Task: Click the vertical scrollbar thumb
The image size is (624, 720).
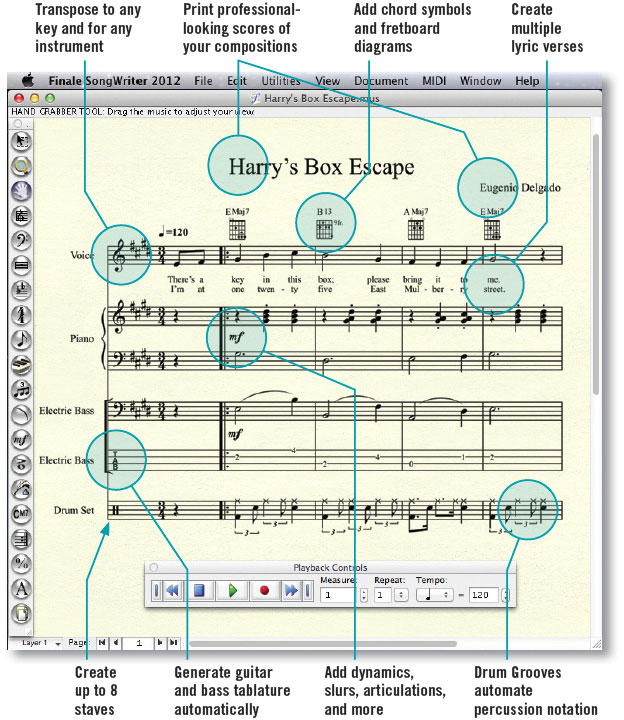Action: (x=596, y=264)
